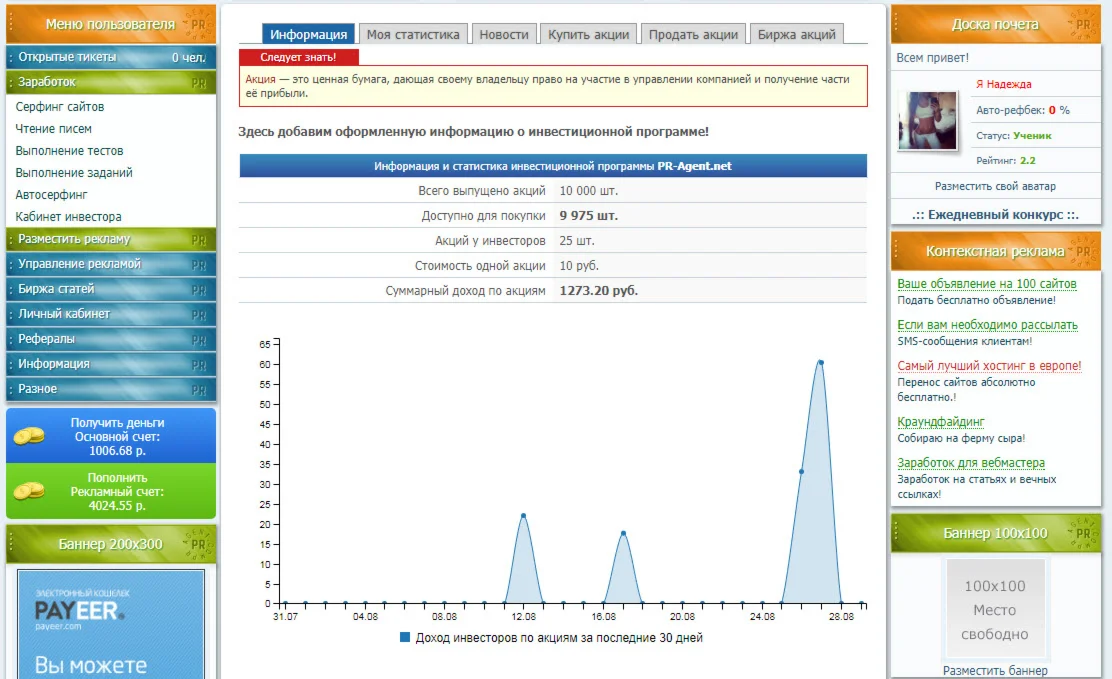Screen dimensions: 1112x679
Task: Open Чтение писем link
Action: pyautogui.click(x=53, y=128)
